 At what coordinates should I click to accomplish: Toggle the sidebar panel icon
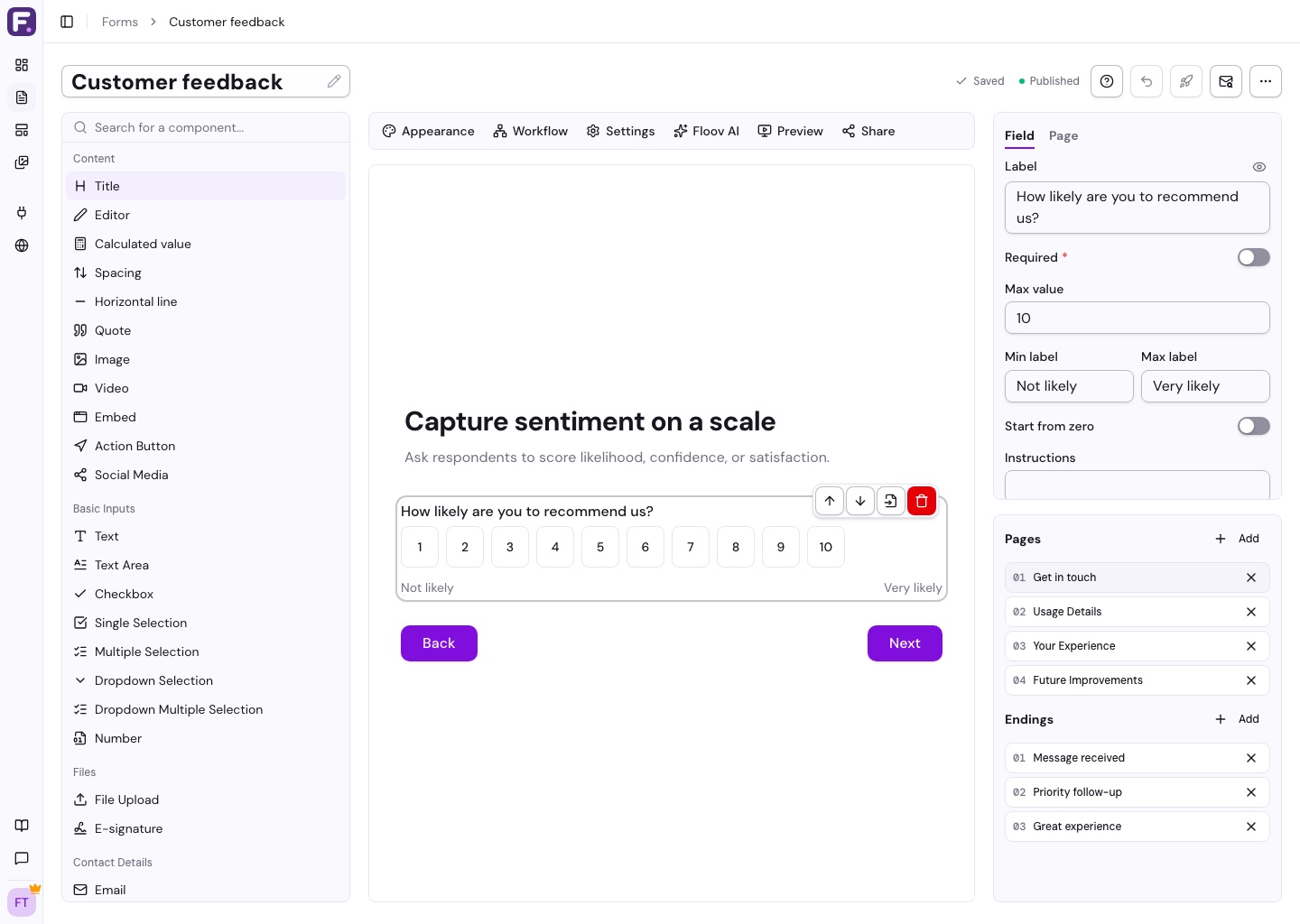(67, 22)
